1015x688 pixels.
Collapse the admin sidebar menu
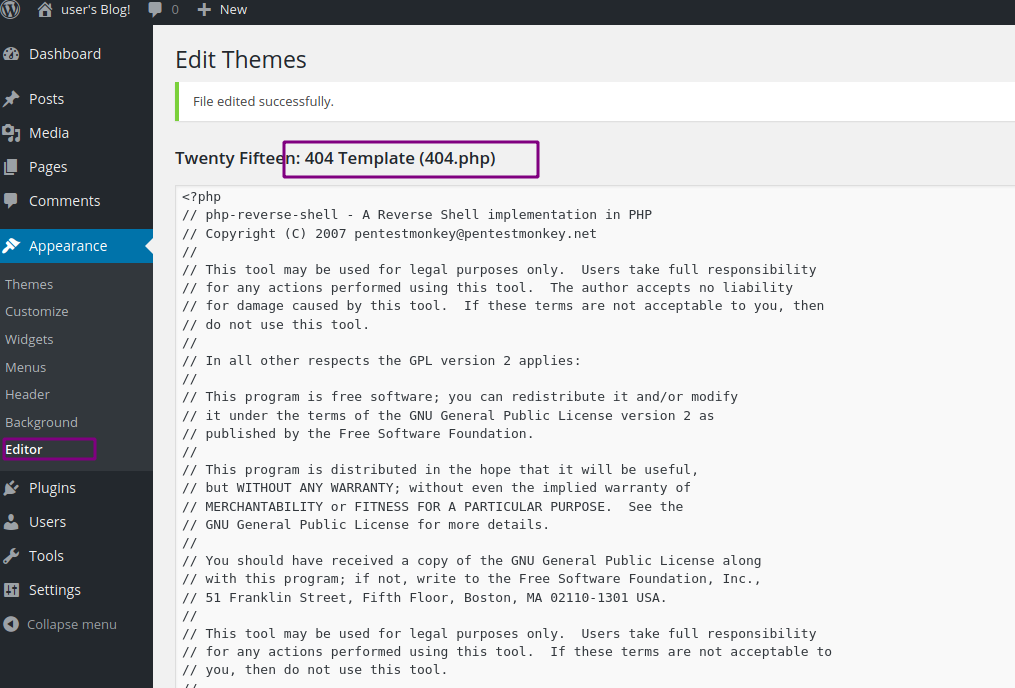pos(61,624)
